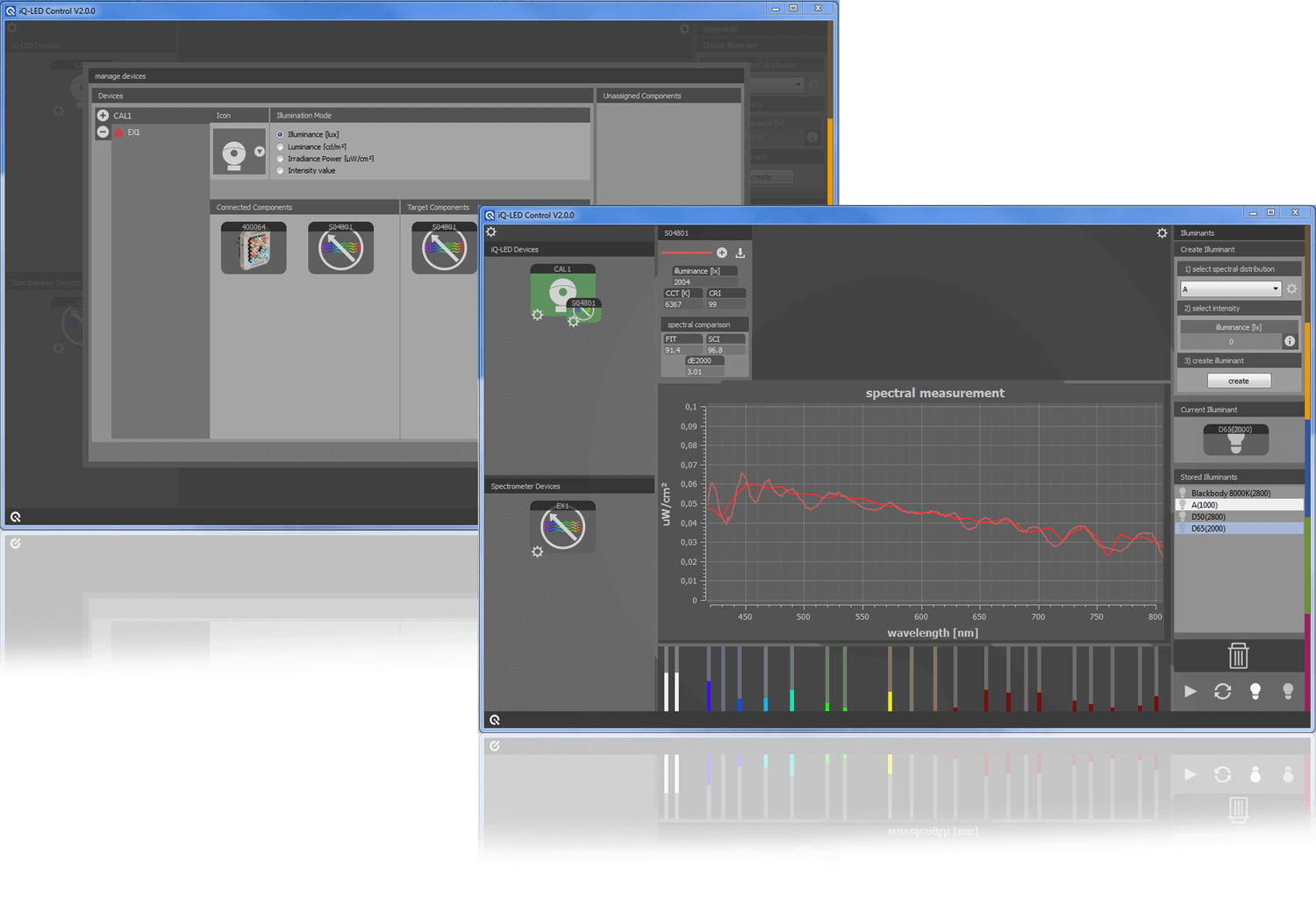The height and width of the screenshot is (912, 1316).
Task: Click the create illuminant button
Action: 1239,381
